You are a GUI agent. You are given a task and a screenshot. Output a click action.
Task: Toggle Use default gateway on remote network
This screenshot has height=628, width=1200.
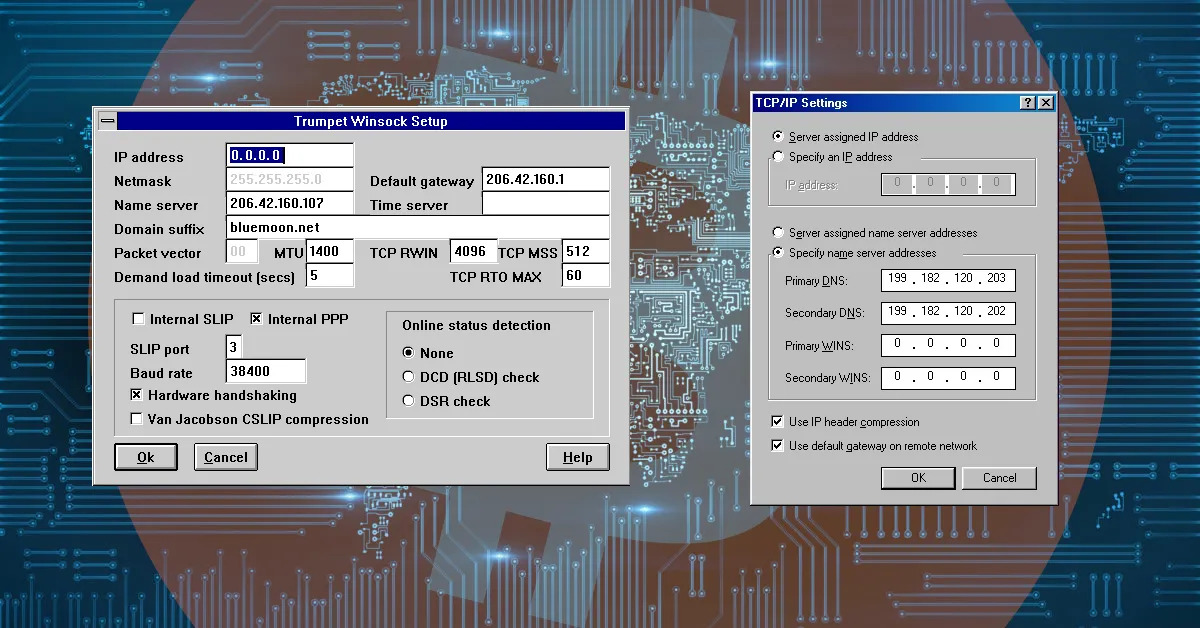pos(778,446)
